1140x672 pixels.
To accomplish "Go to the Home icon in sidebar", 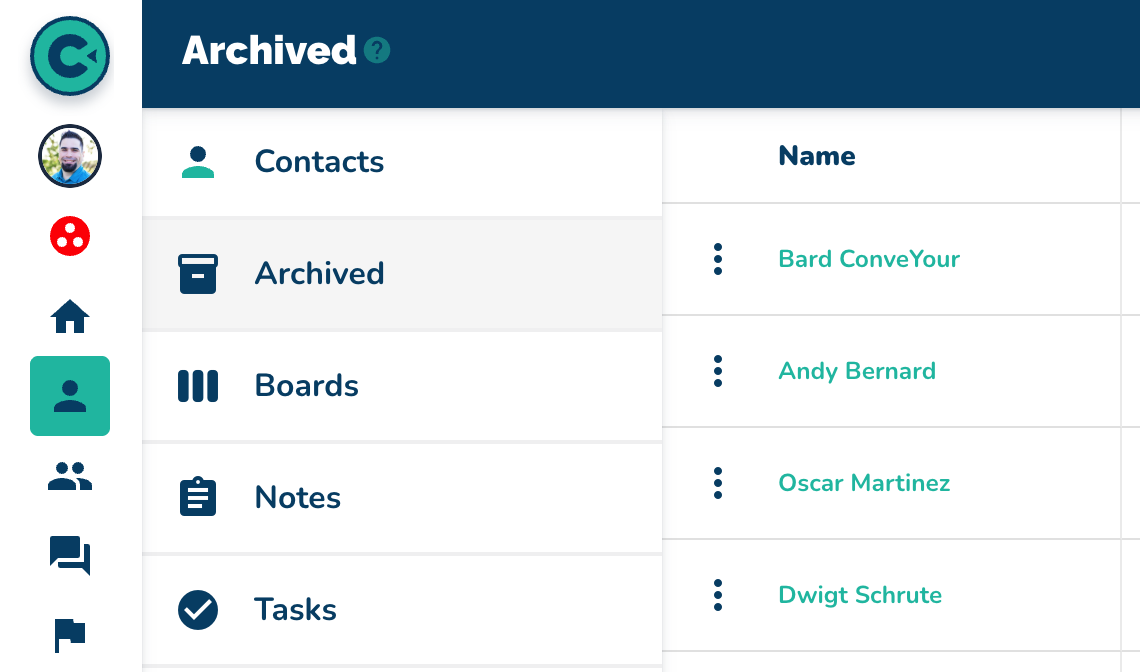I will 70,317.
